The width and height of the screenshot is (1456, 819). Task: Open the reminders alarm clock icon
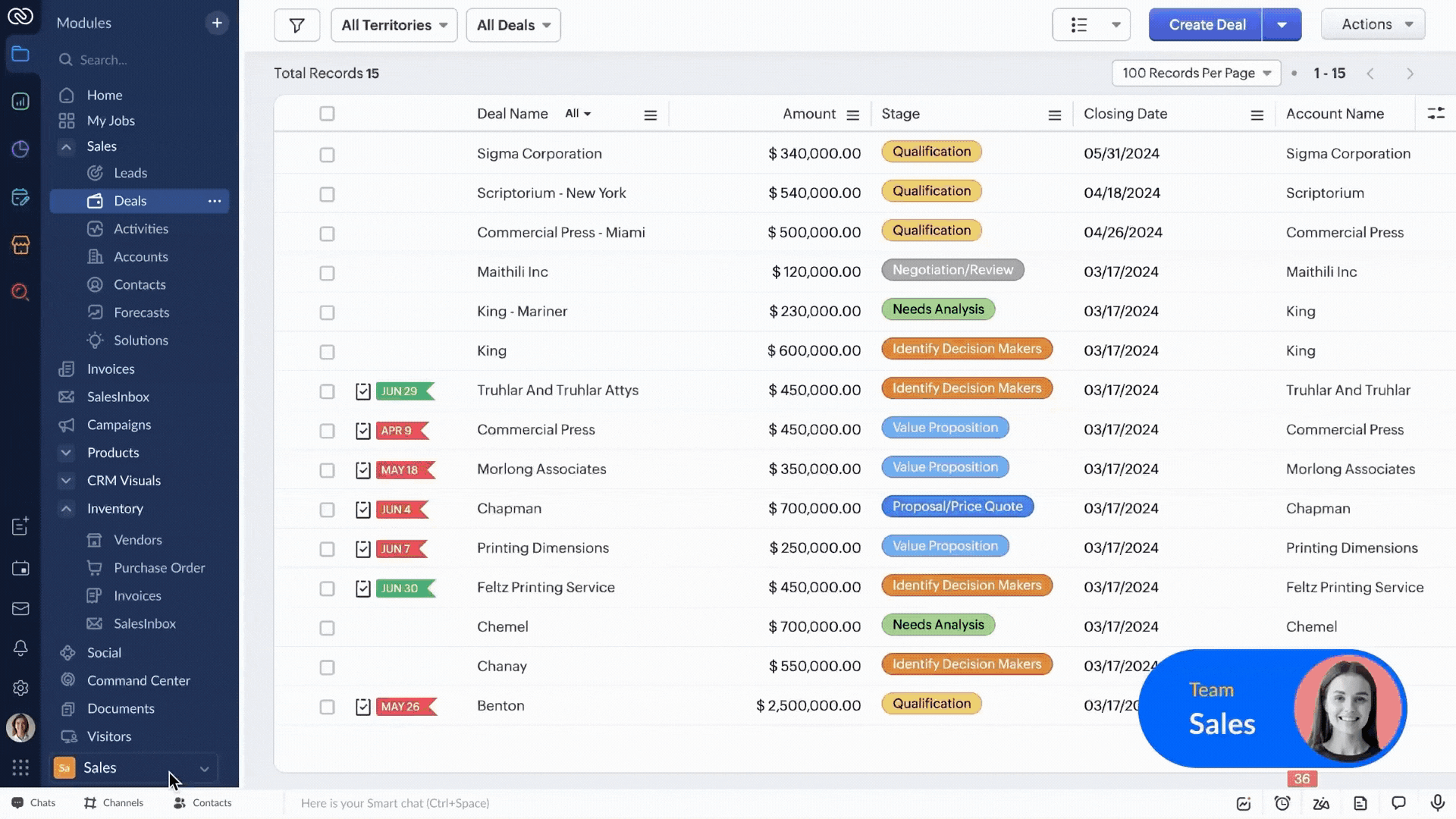(1282, 802)
